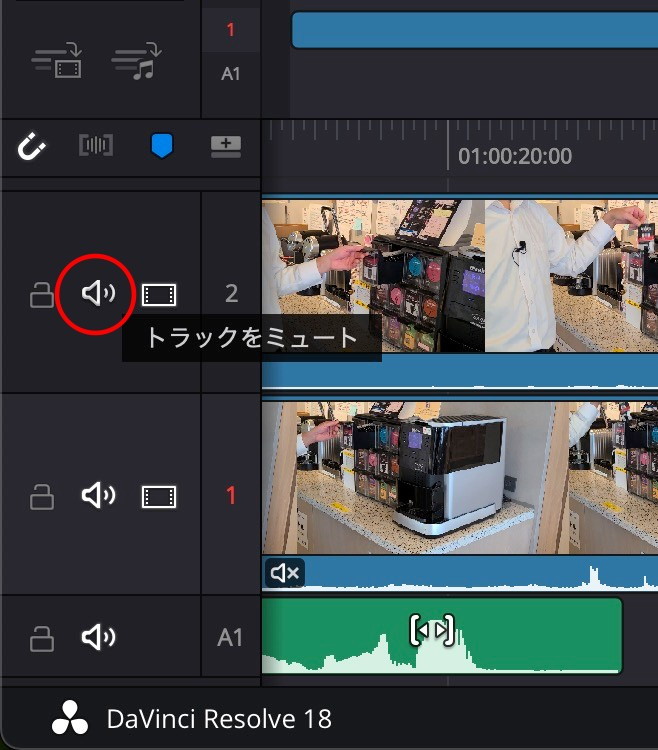Click the append audio-only icon
This screenshot has width=658, height=750.
click(x=136, y=61)
